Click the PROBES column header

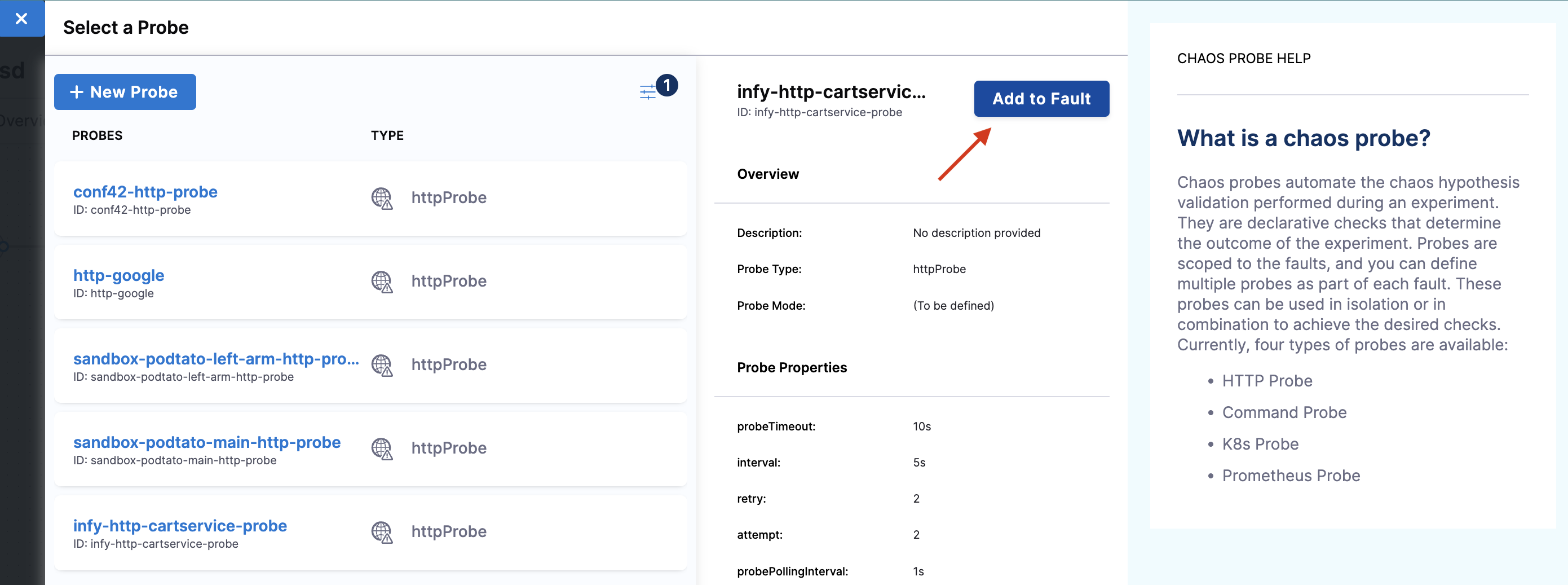coord(98,135)
